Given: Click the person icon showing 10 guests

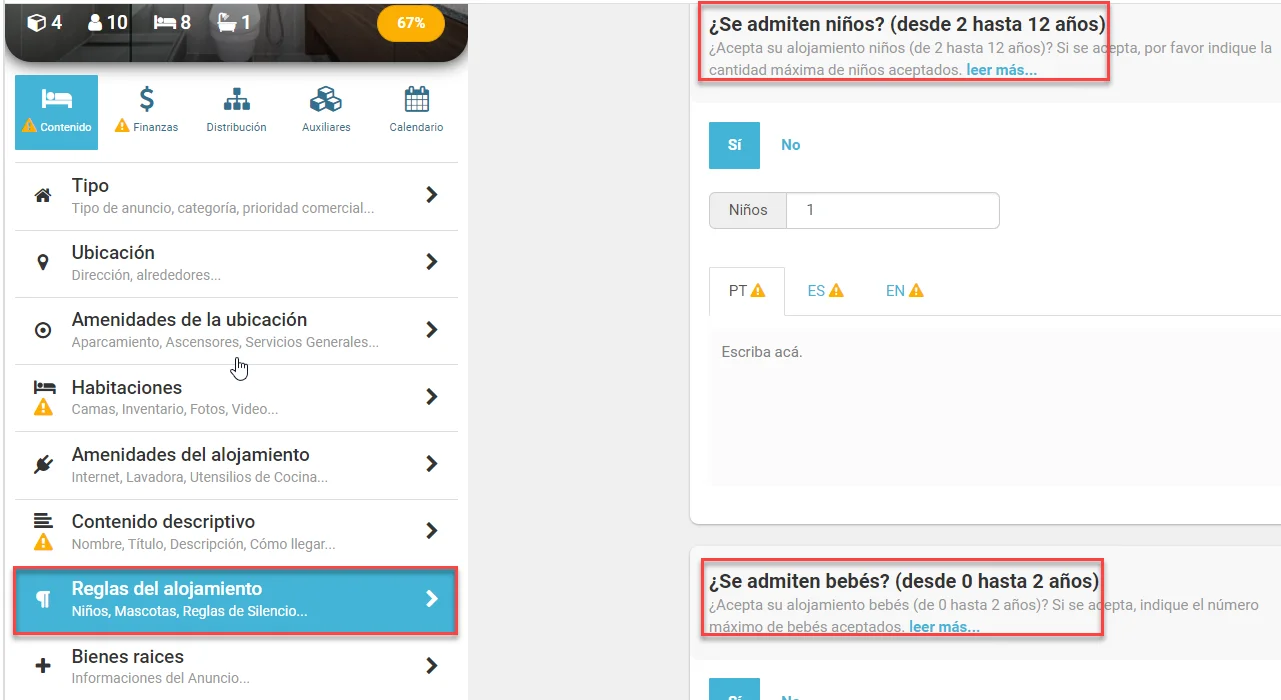Looking at the screenshot, I should pyautogui.click(x=96, y=22).
